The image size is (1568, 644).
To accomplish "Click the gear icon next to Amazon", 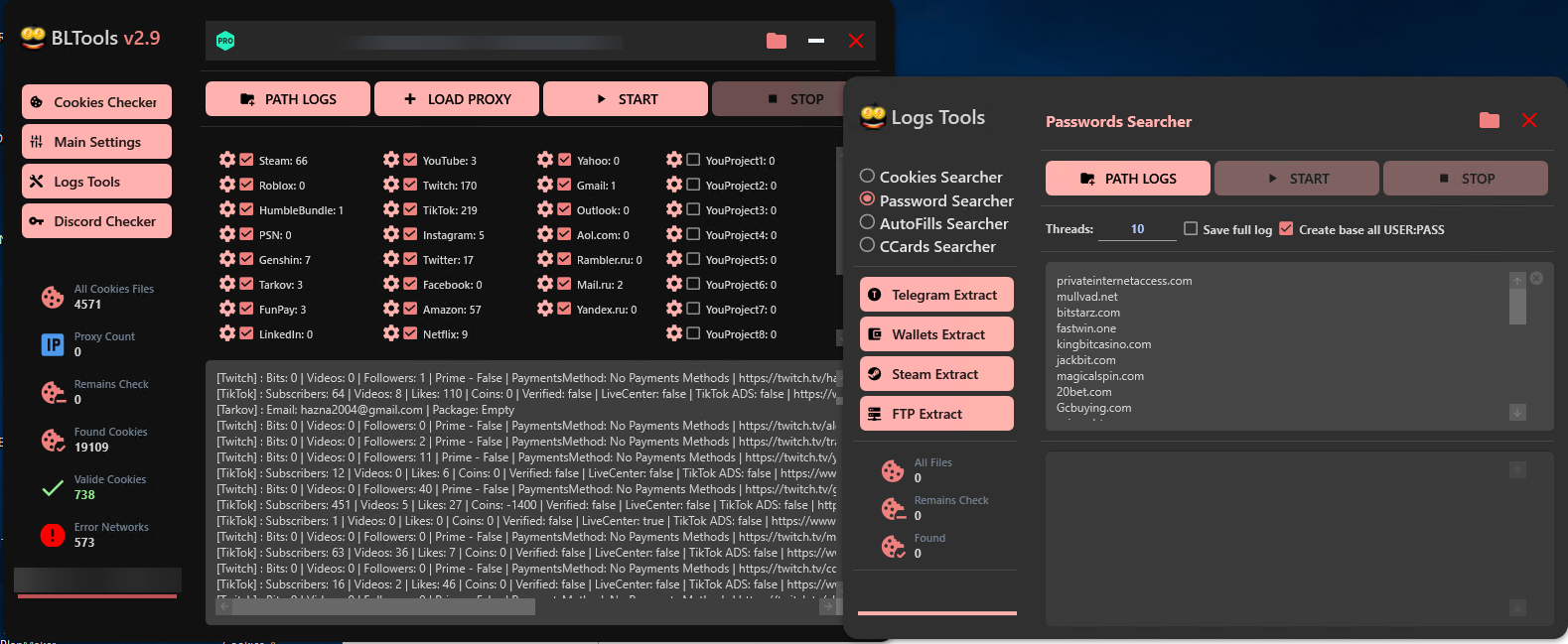I will [x=391, y=309].
